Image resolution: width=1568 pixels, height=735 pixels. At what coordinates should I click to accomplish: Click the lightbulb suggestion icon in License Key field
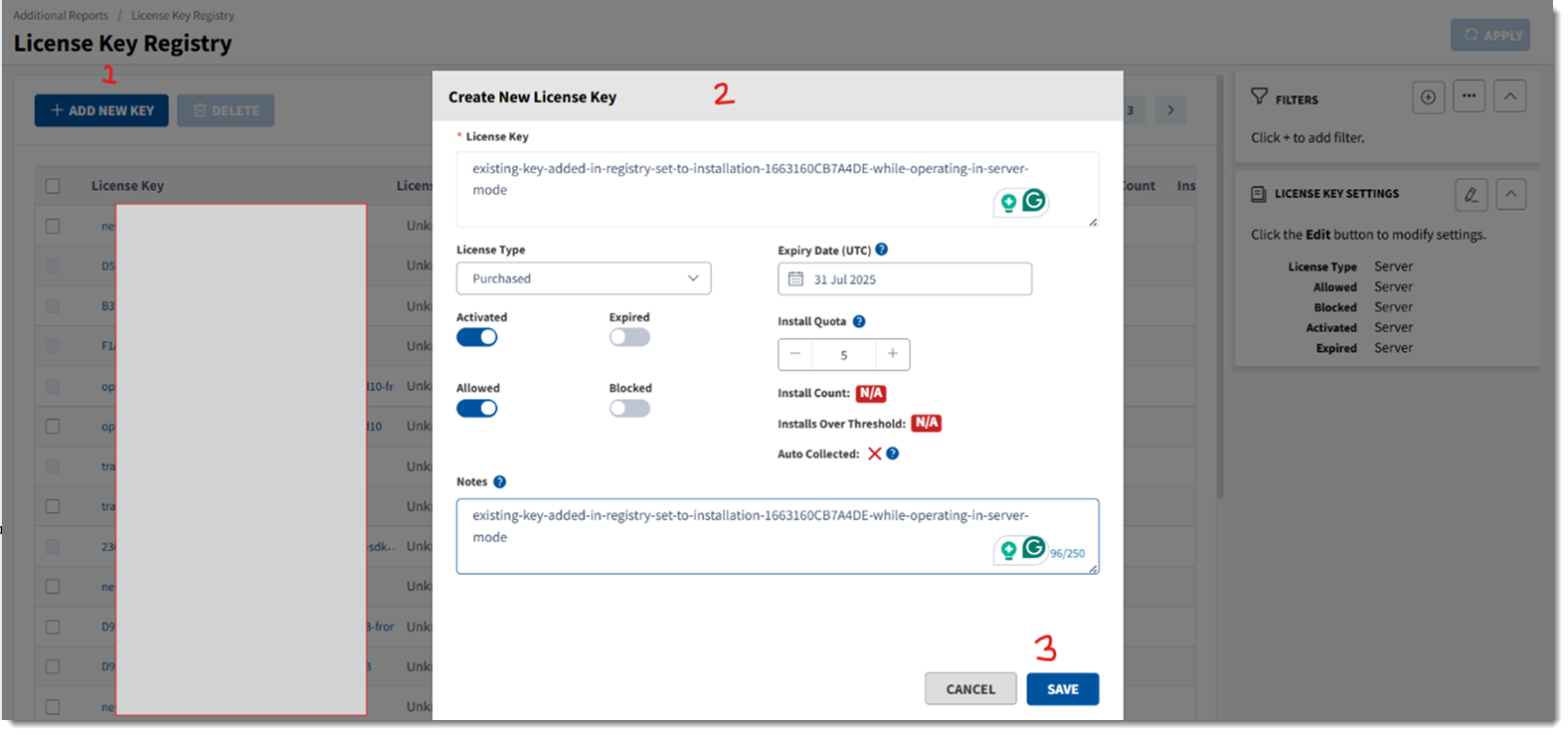[1008, 203]
